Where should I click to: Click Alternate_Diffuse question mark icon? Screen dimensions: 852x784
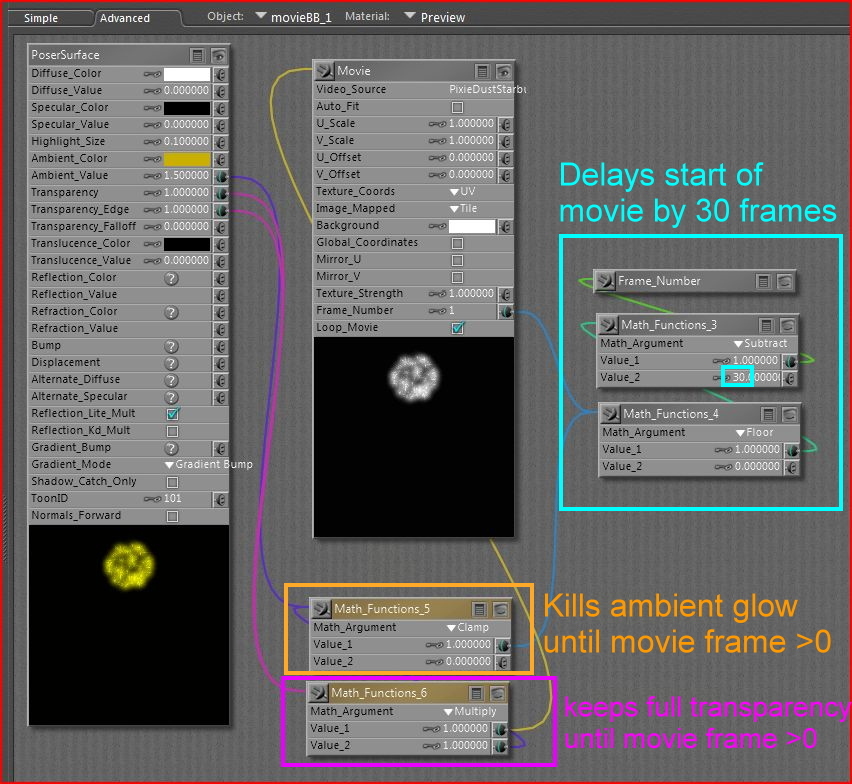pyautogui.click(x=171, y=380)
